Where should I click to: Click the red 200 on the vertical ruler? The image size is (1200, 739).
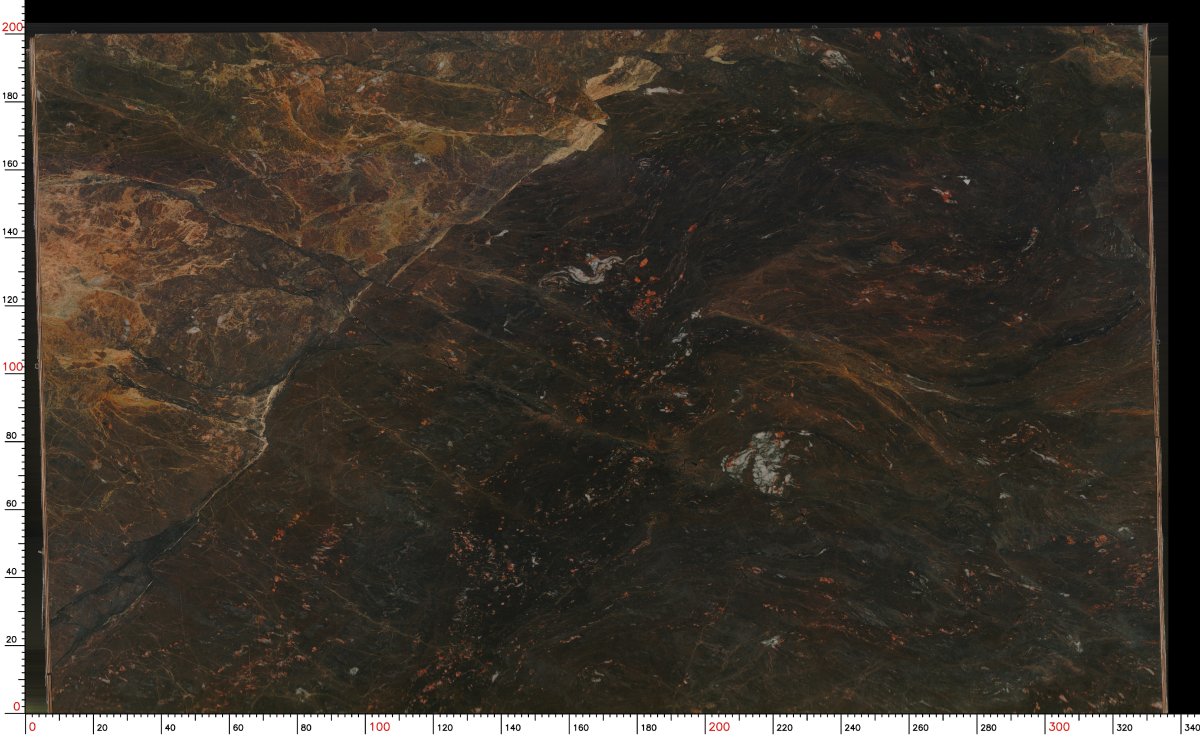12,28
